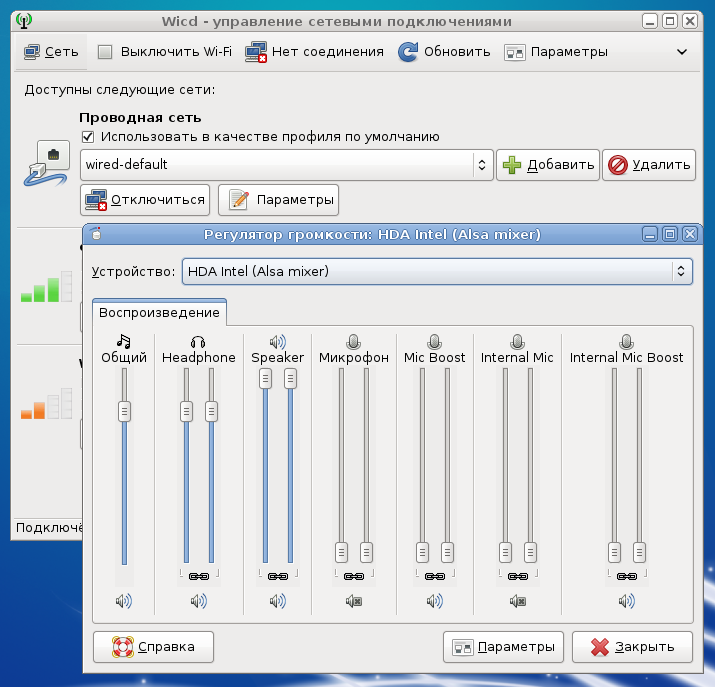Open the Сеть menu in Wicd
Viewport: 715px width, 687px height.
tap(51, 52)
